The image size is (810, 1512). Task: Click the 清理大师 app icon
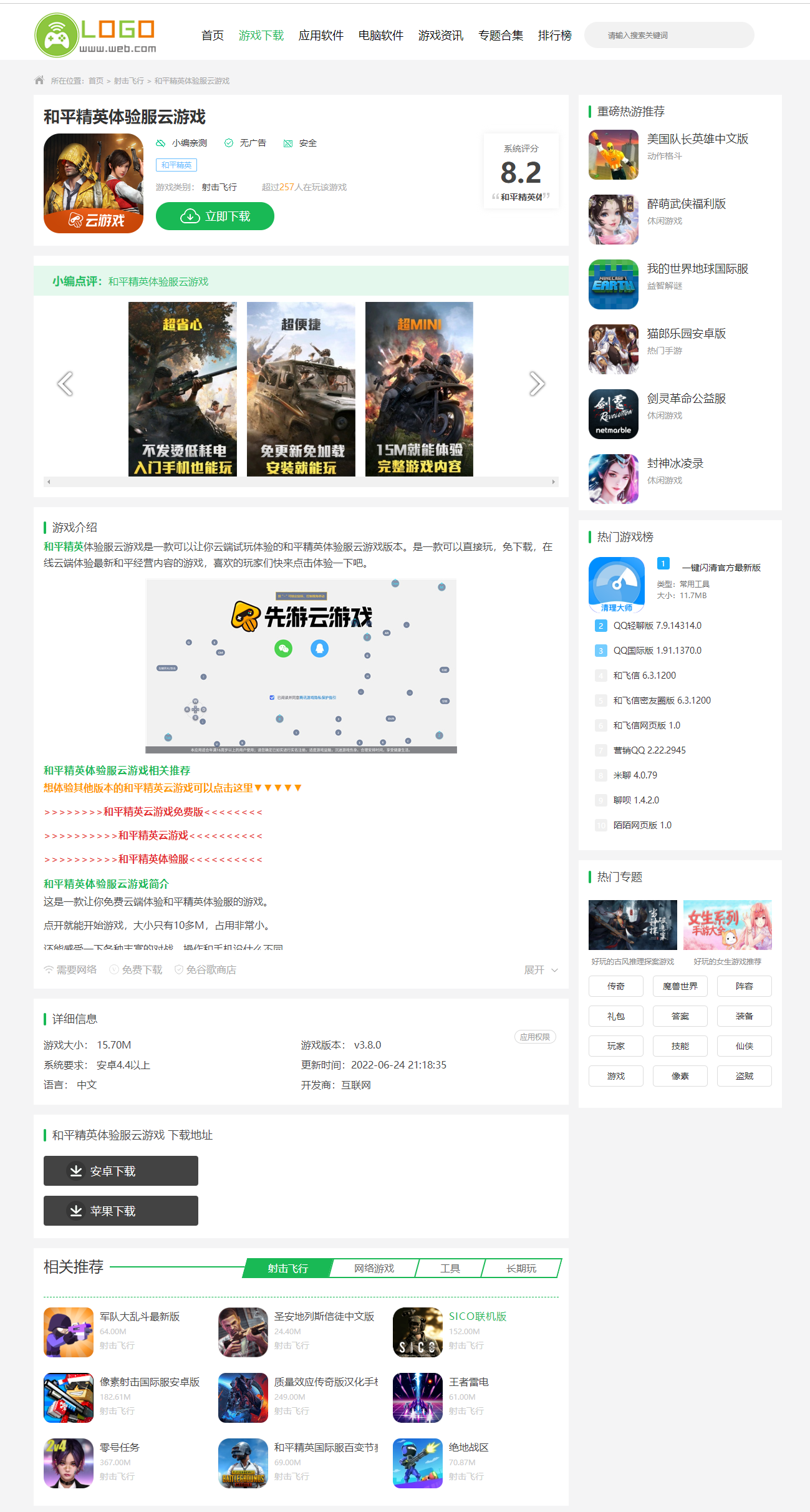[x=617, y=585]
